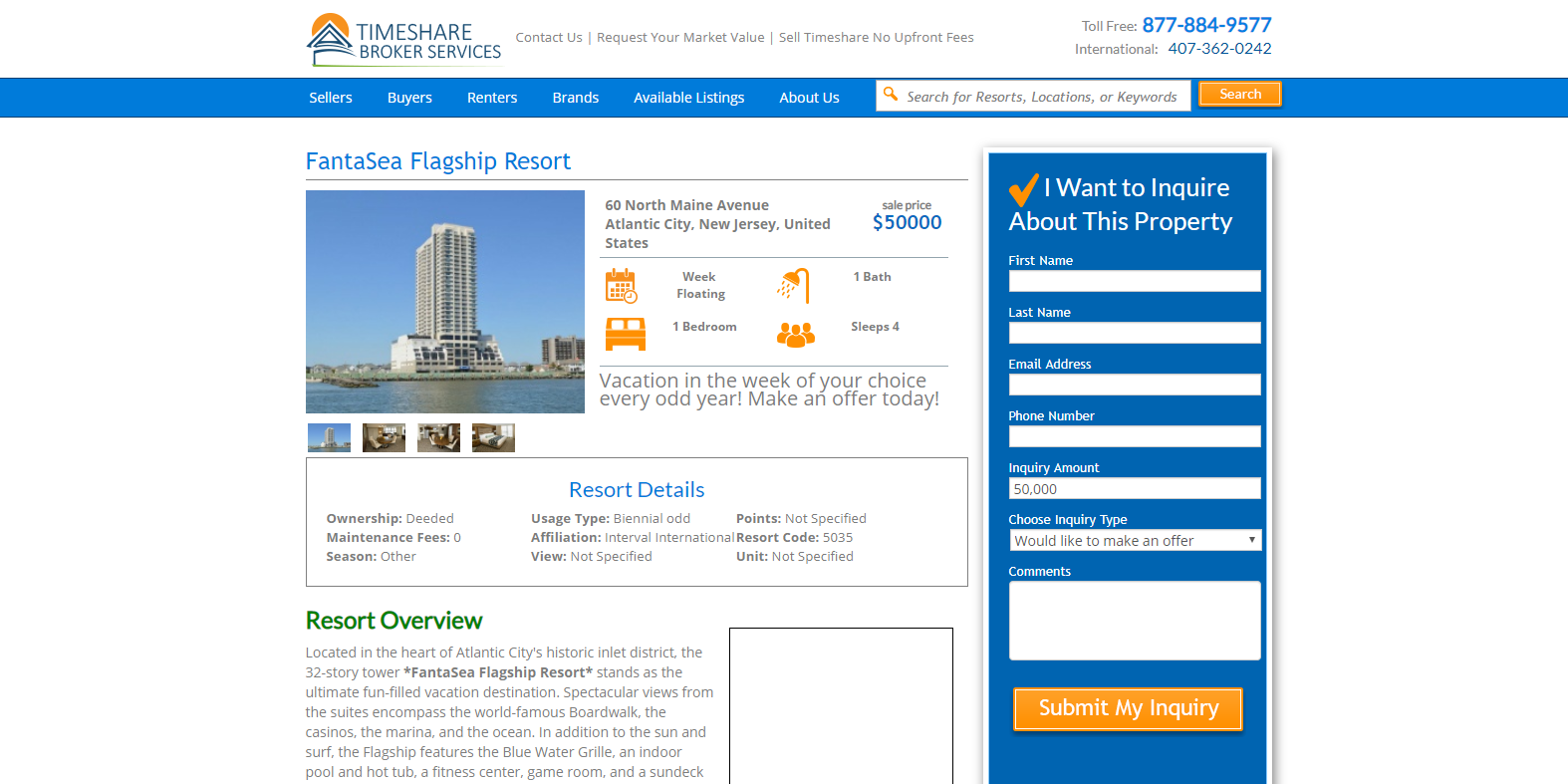1568x784 pixels.
Task: Click the Timeshare Broker Services logo
Action: click(403, 40)
